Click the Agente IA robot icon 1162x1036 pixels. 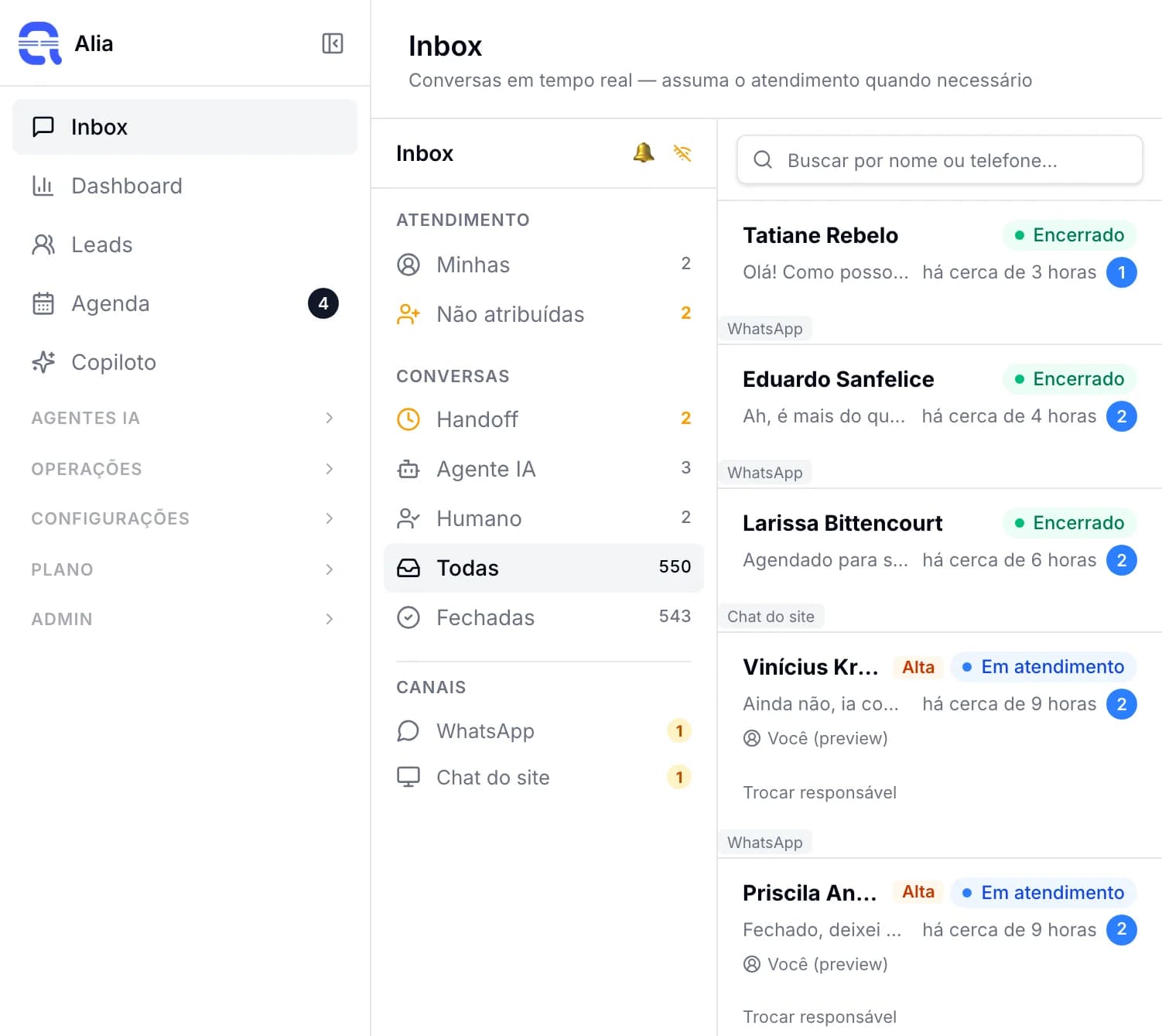[x=408, y=469]
